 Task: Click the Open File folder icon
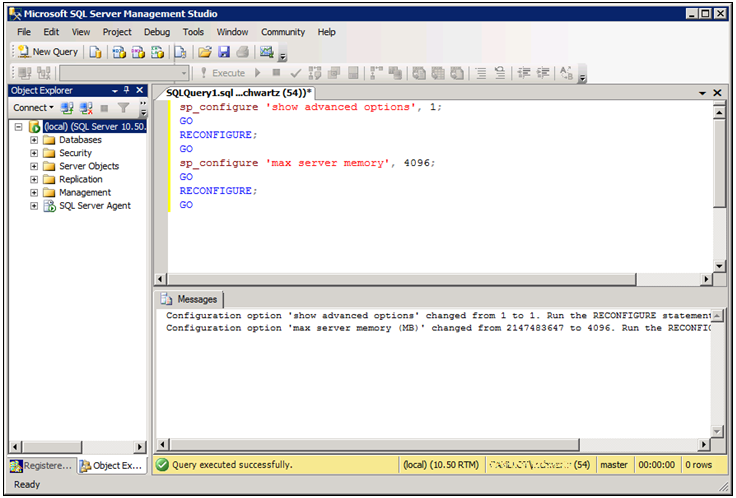[205, 52]
